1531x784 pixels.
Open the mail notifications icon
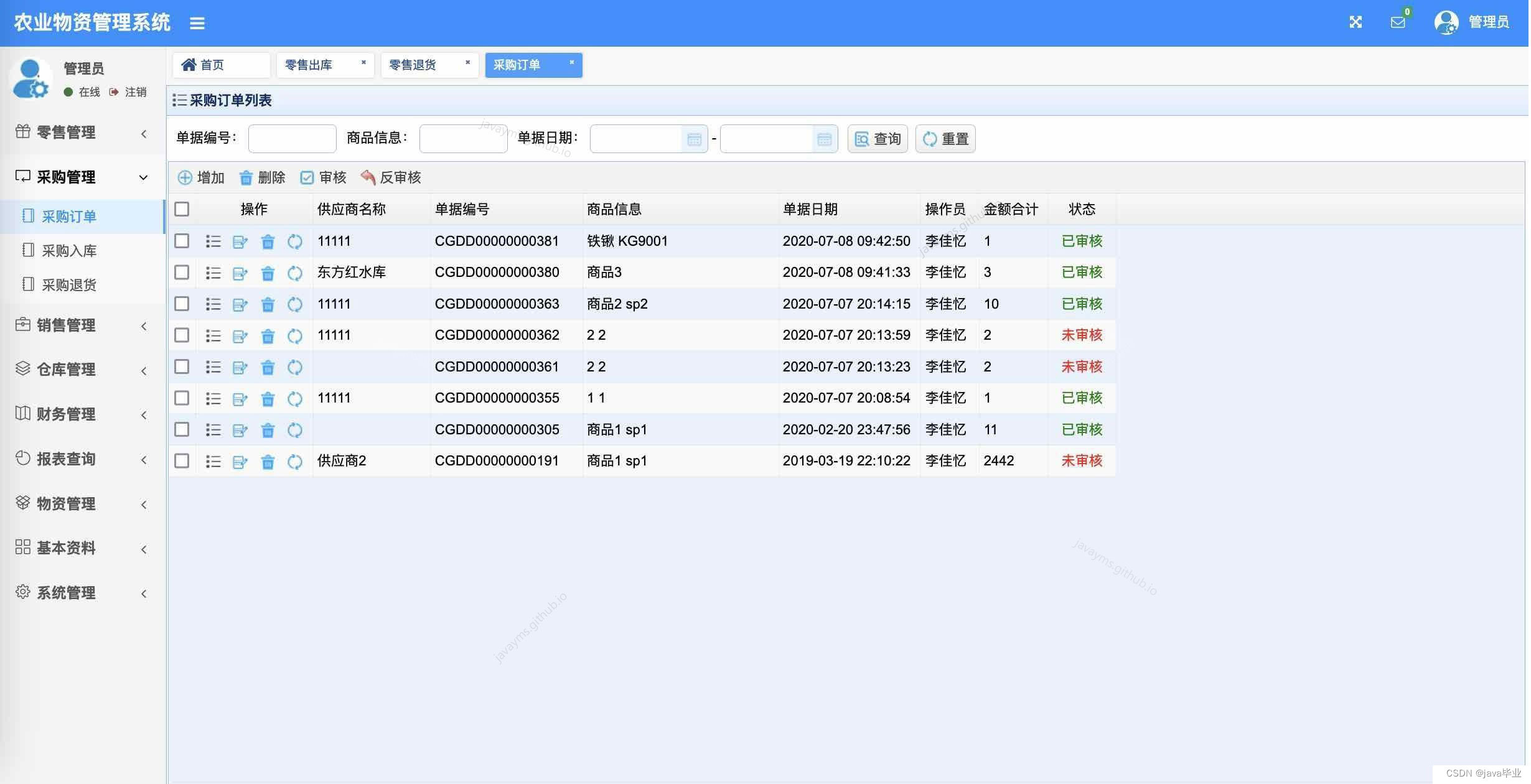click(x=1398, y=22)
